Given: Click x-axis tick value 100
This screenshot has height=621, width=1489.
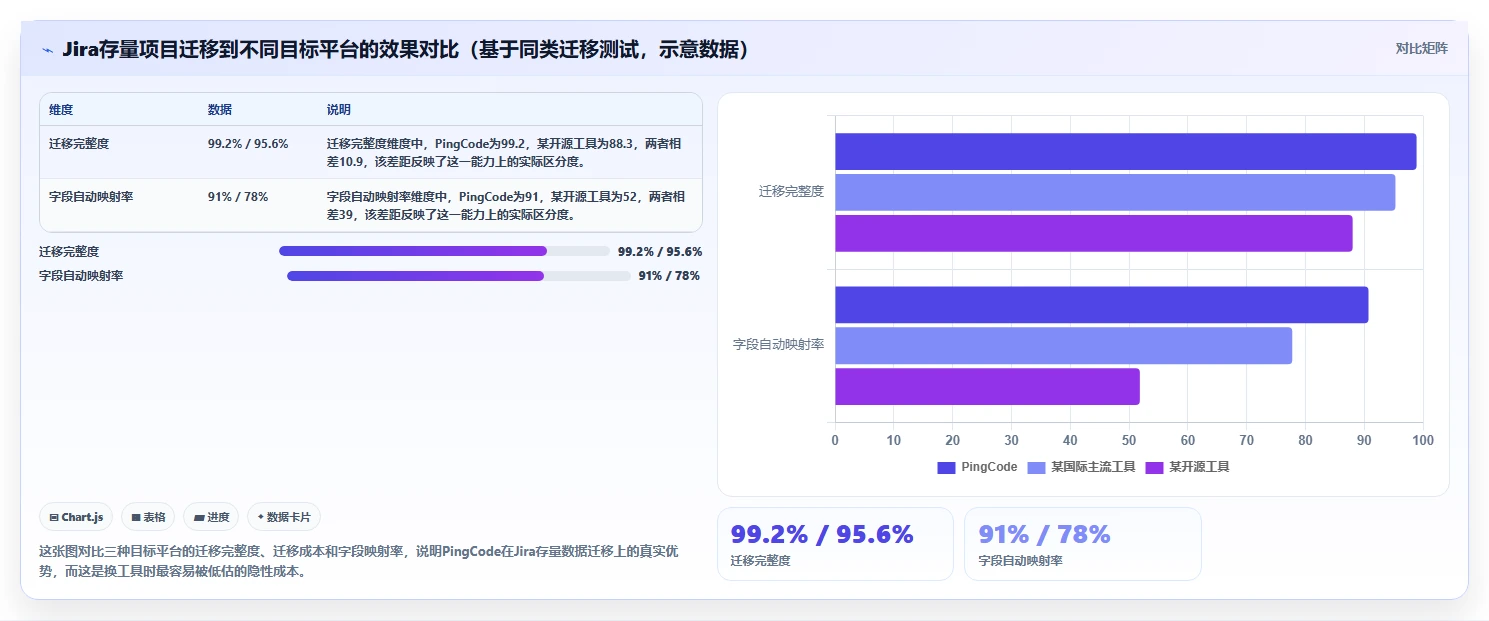Looking at the screenshot, I should coord(1422,440).
